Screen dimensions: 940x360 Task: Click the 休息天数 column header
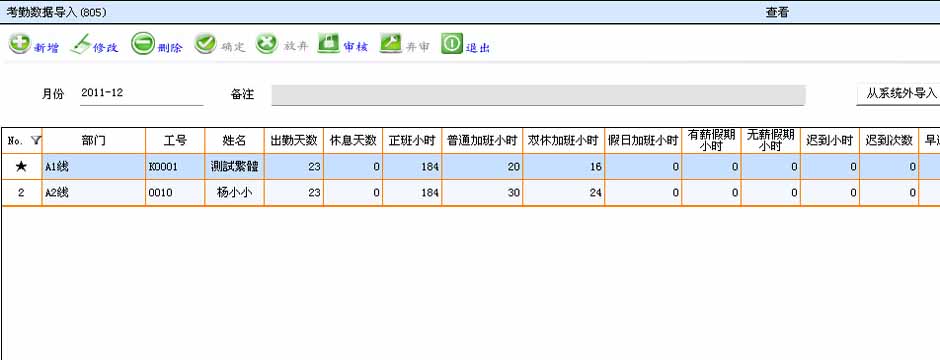(x=353, y=141)
